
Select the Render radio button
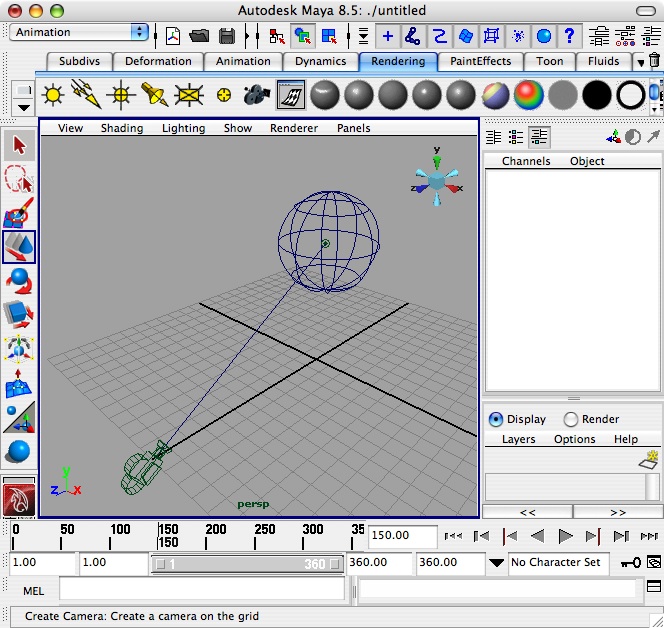click(571, 420)
